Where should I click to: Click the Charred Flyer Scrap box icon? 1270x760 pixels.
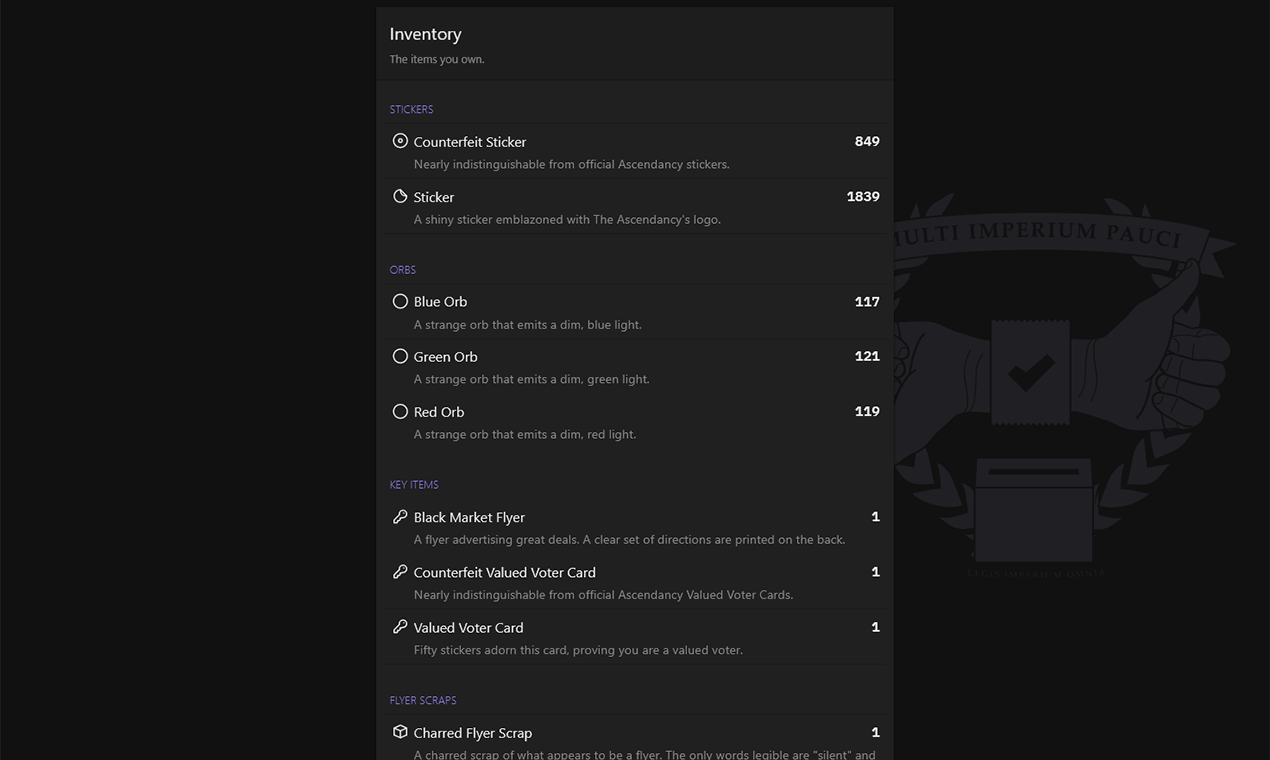[400, 732]
